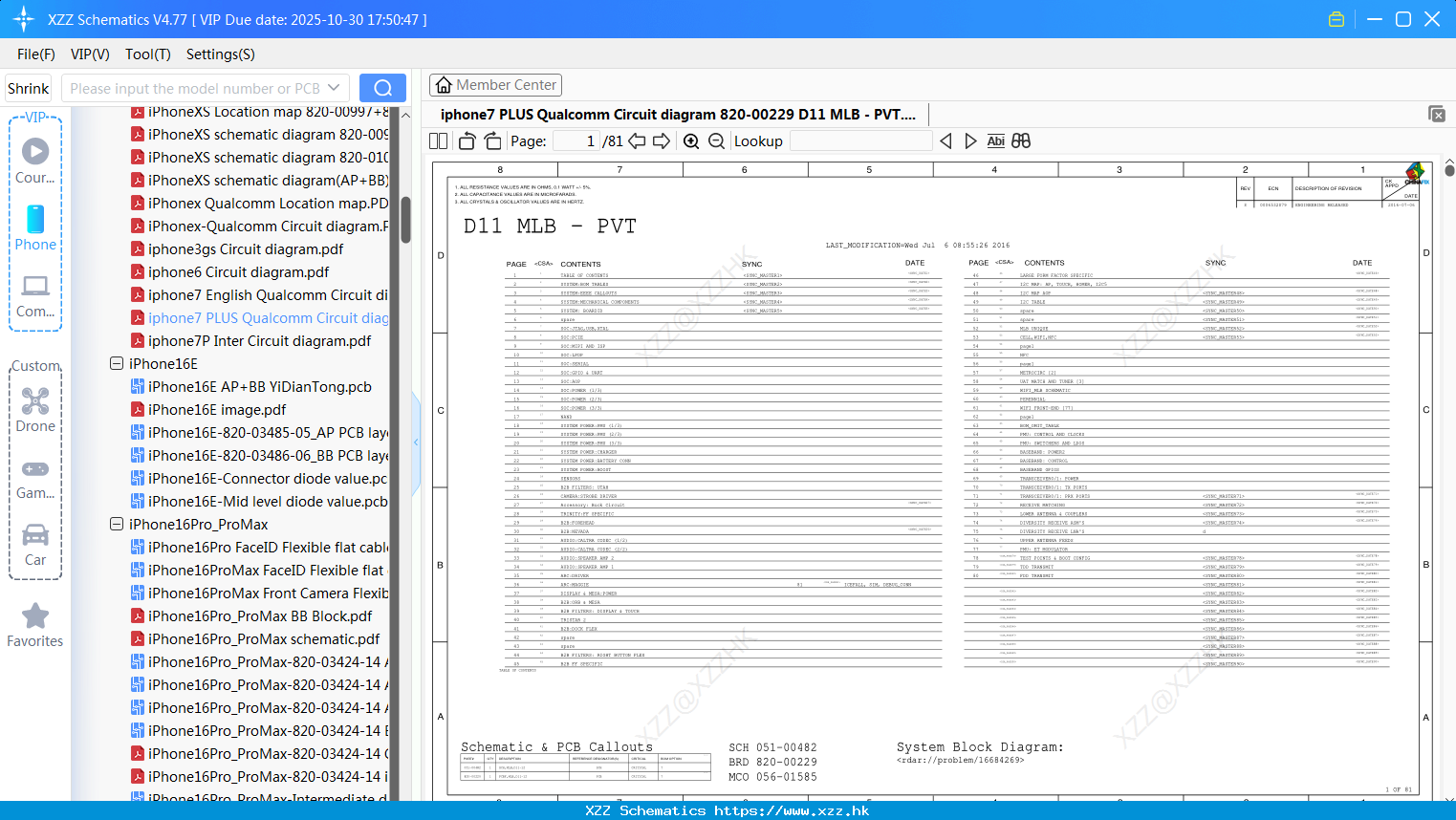Open iphone7P Inter Circuit diagram.pdf
Viewport: 1456px width, 820px height.
[x=250, y=341]
